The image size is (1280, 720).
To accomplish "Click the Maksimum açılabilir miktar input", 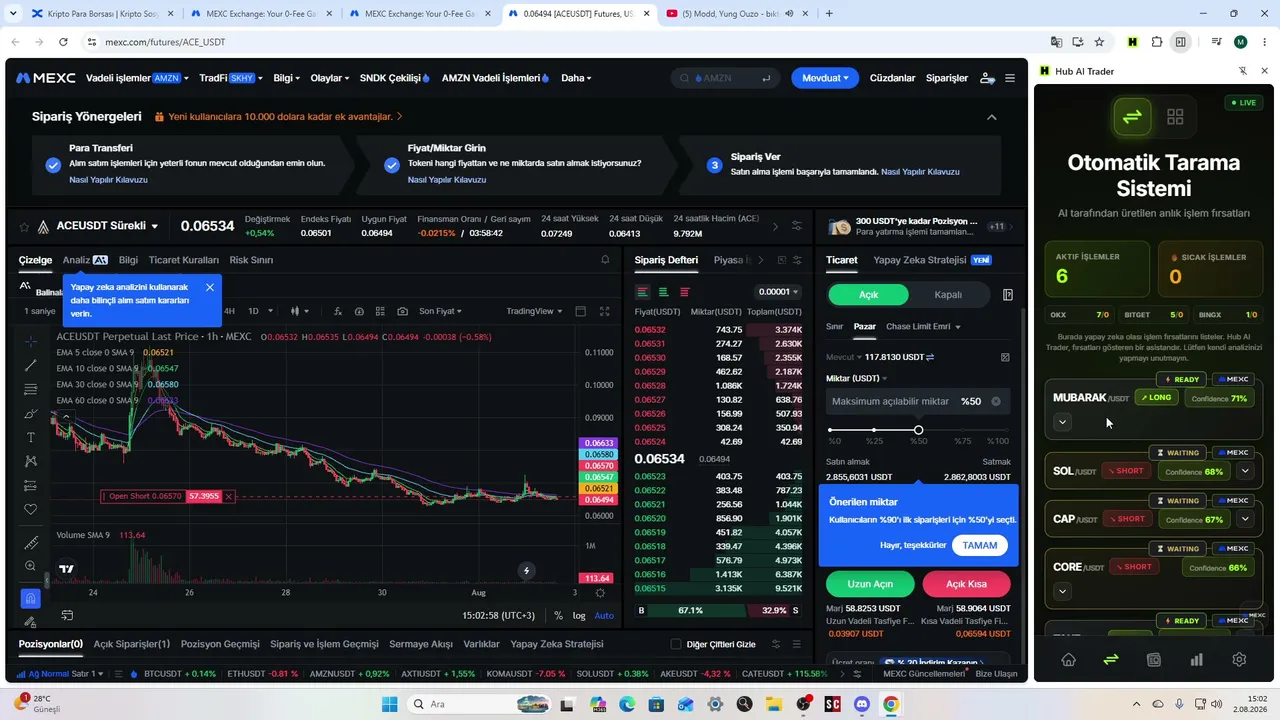I will point(916,401).
